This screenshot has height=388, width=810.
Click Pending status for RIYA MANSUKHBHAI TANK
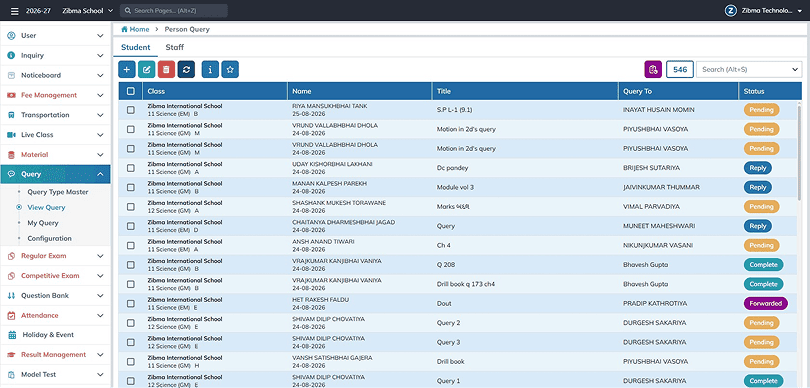click(x=761, y=110)
